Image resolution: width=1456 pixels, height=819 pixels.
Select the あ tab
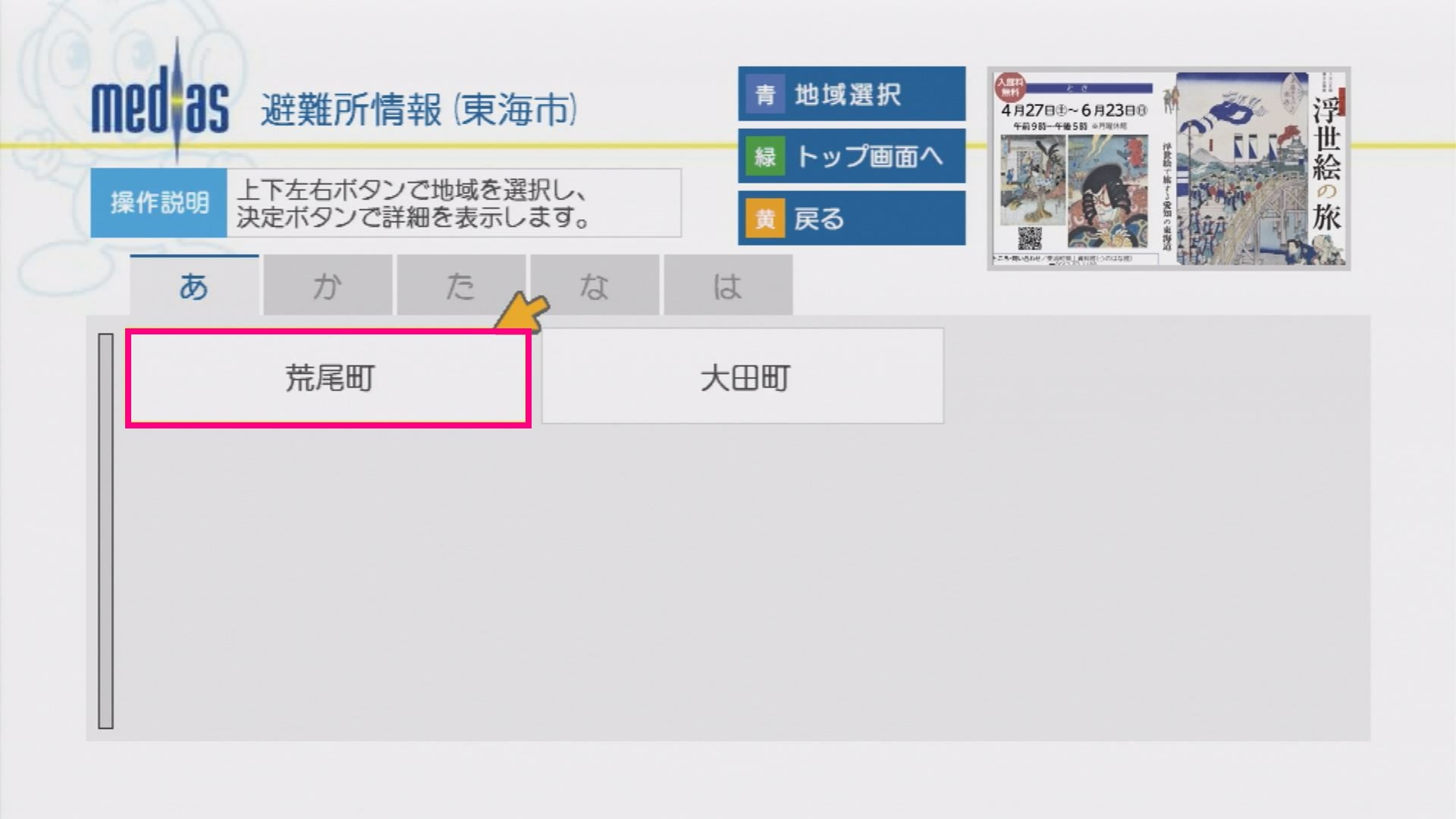pyautogui.click(x=194, y=285)
